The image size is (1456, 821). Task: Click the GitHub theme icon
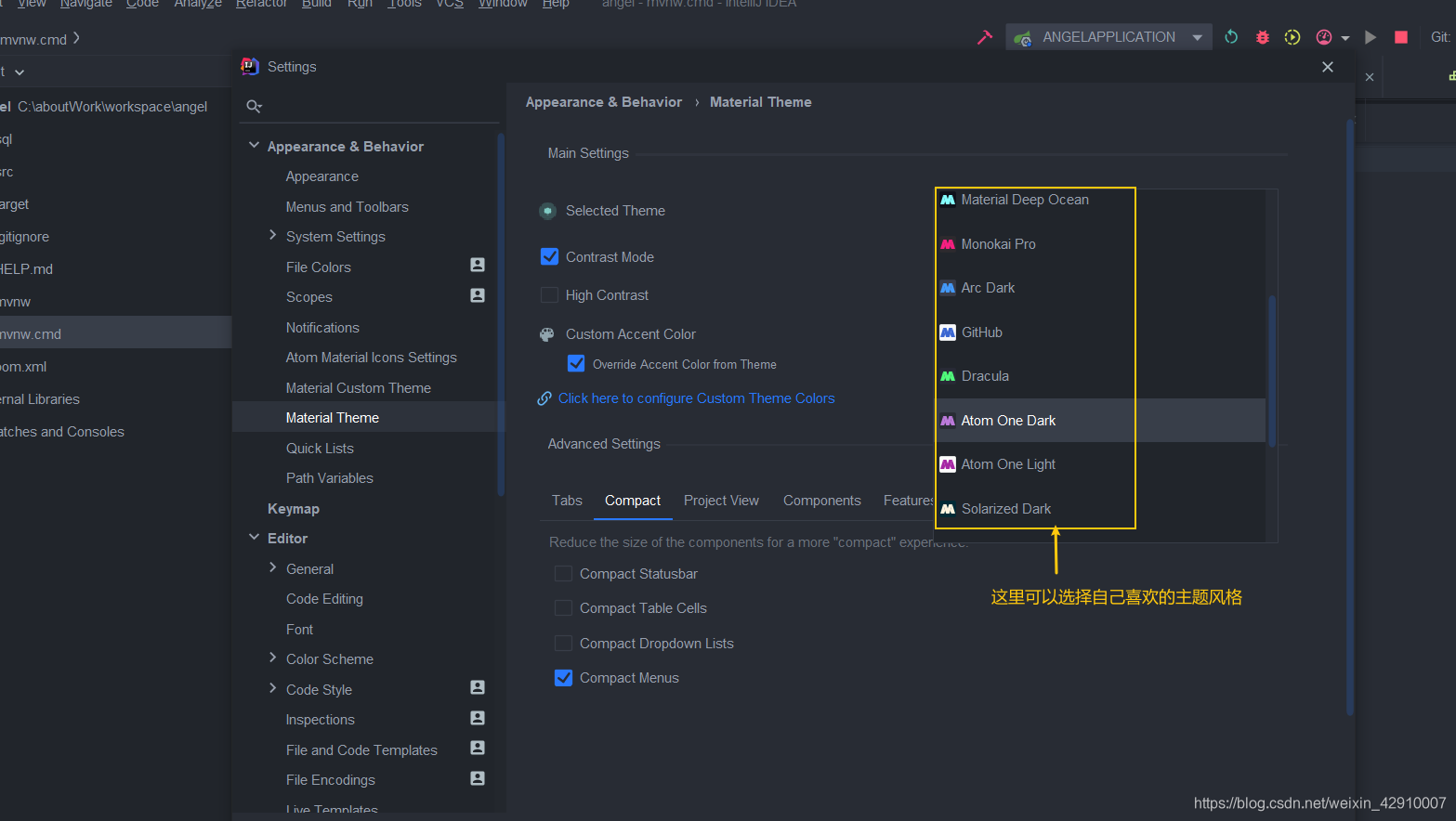948,332
